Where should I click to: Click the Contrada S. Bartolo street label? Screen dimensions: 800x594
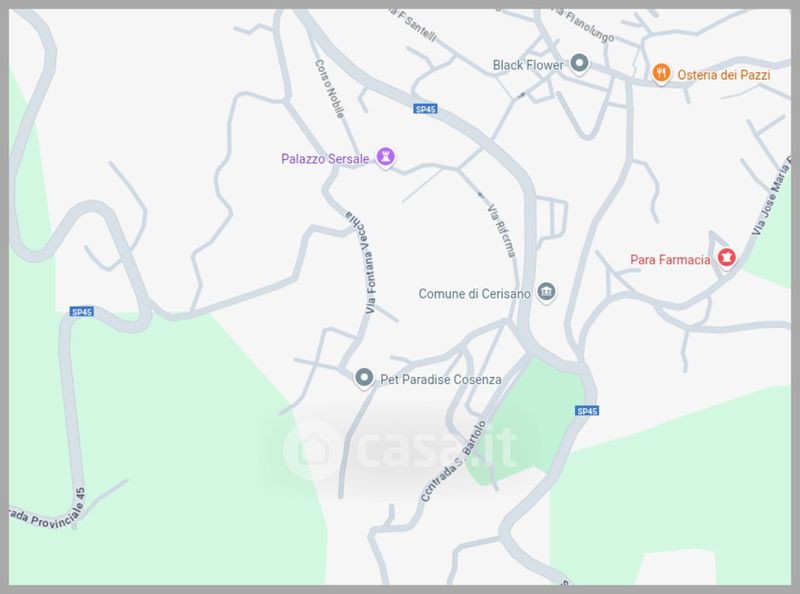pos(453,461)
